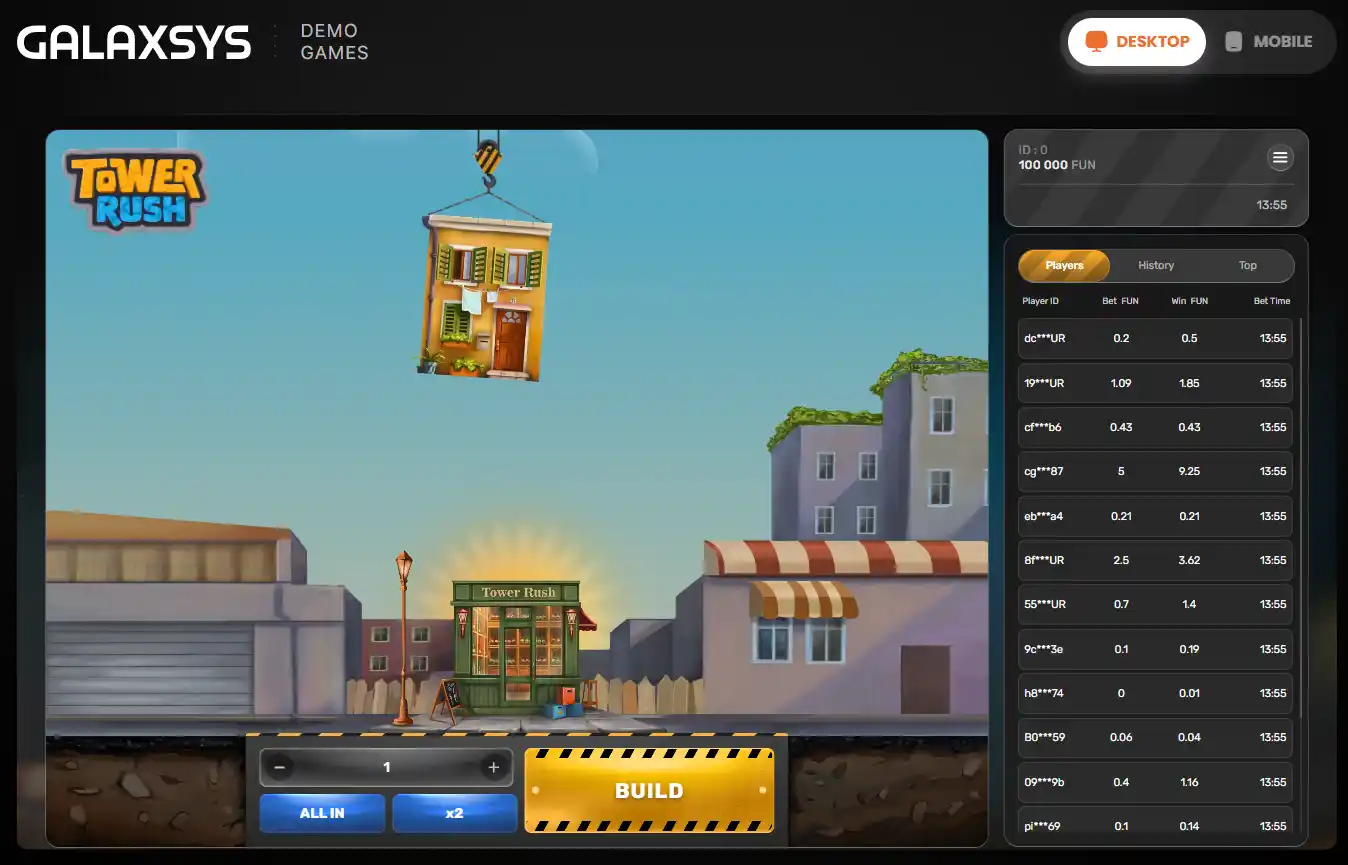Click the plus button to increase bet

(493, 767)
